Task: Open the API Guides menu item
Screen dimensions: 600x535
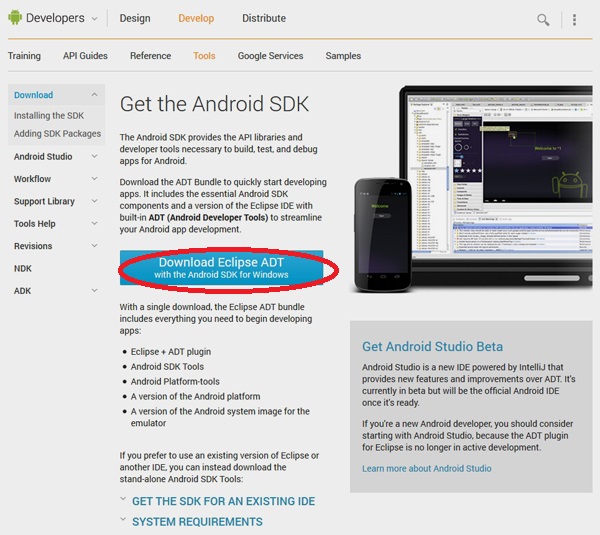Action: point(85,56)
